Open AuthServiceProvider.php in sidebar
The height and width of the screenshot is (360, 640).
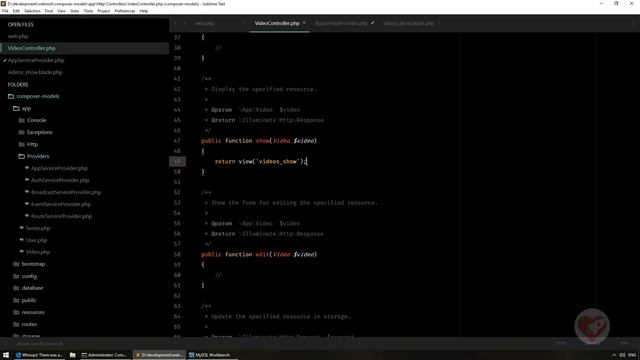click(x=60, y=180)
